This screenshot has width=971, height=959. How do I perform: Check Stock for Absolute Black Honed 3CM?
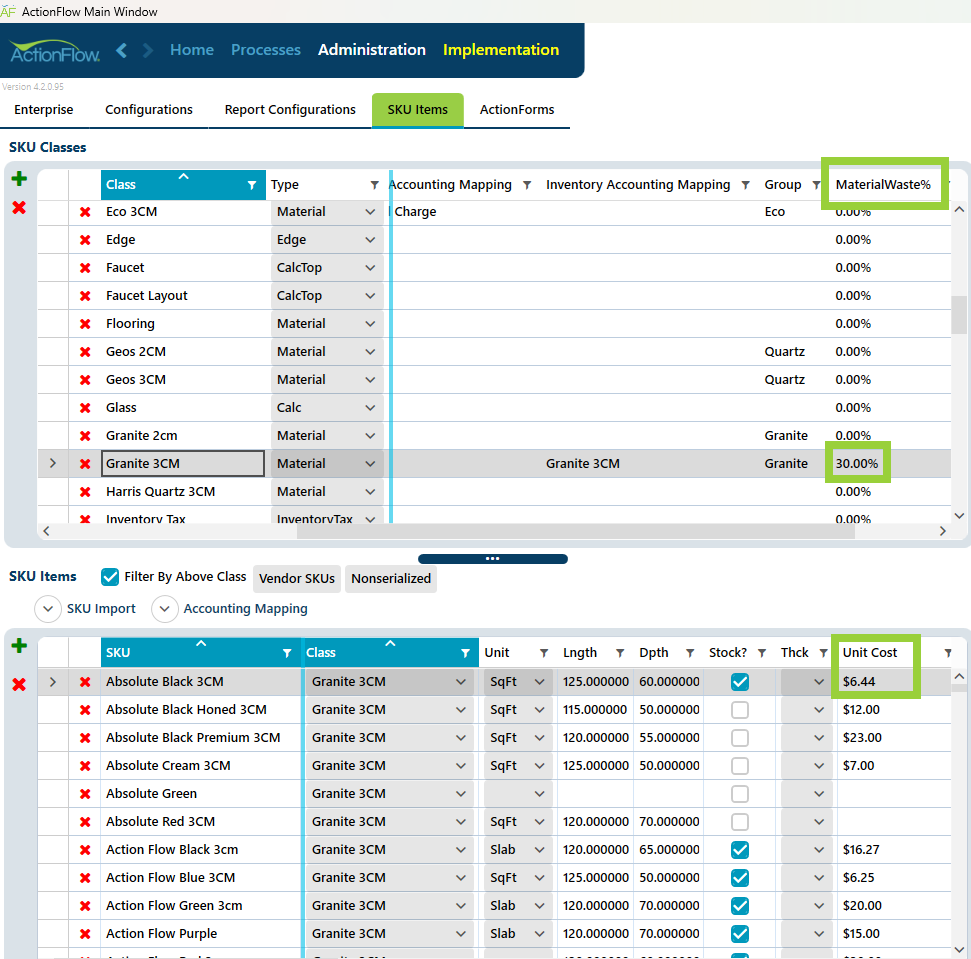[x=739, y=709]
